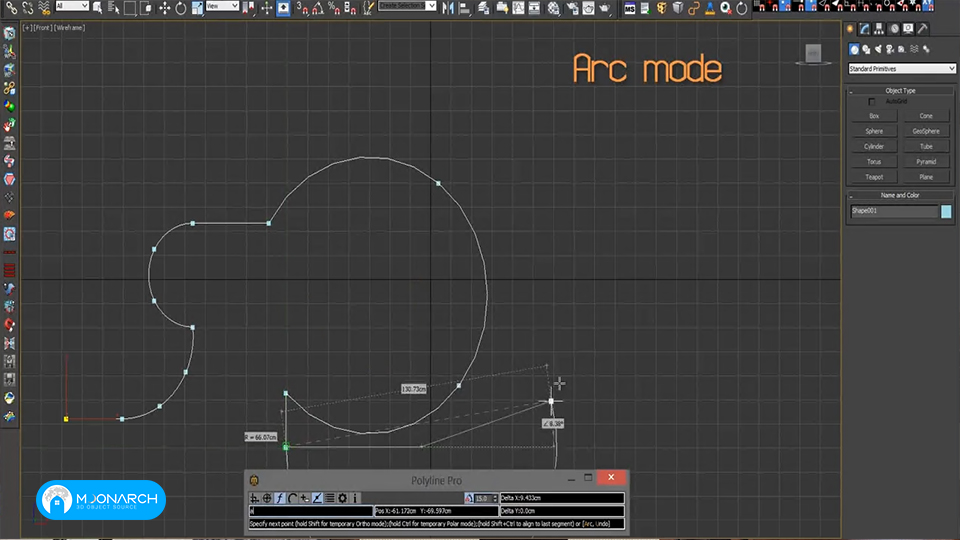Activate the Select and Scale tool
Screen dimensions: 960x540
click(x=197, y=8)
